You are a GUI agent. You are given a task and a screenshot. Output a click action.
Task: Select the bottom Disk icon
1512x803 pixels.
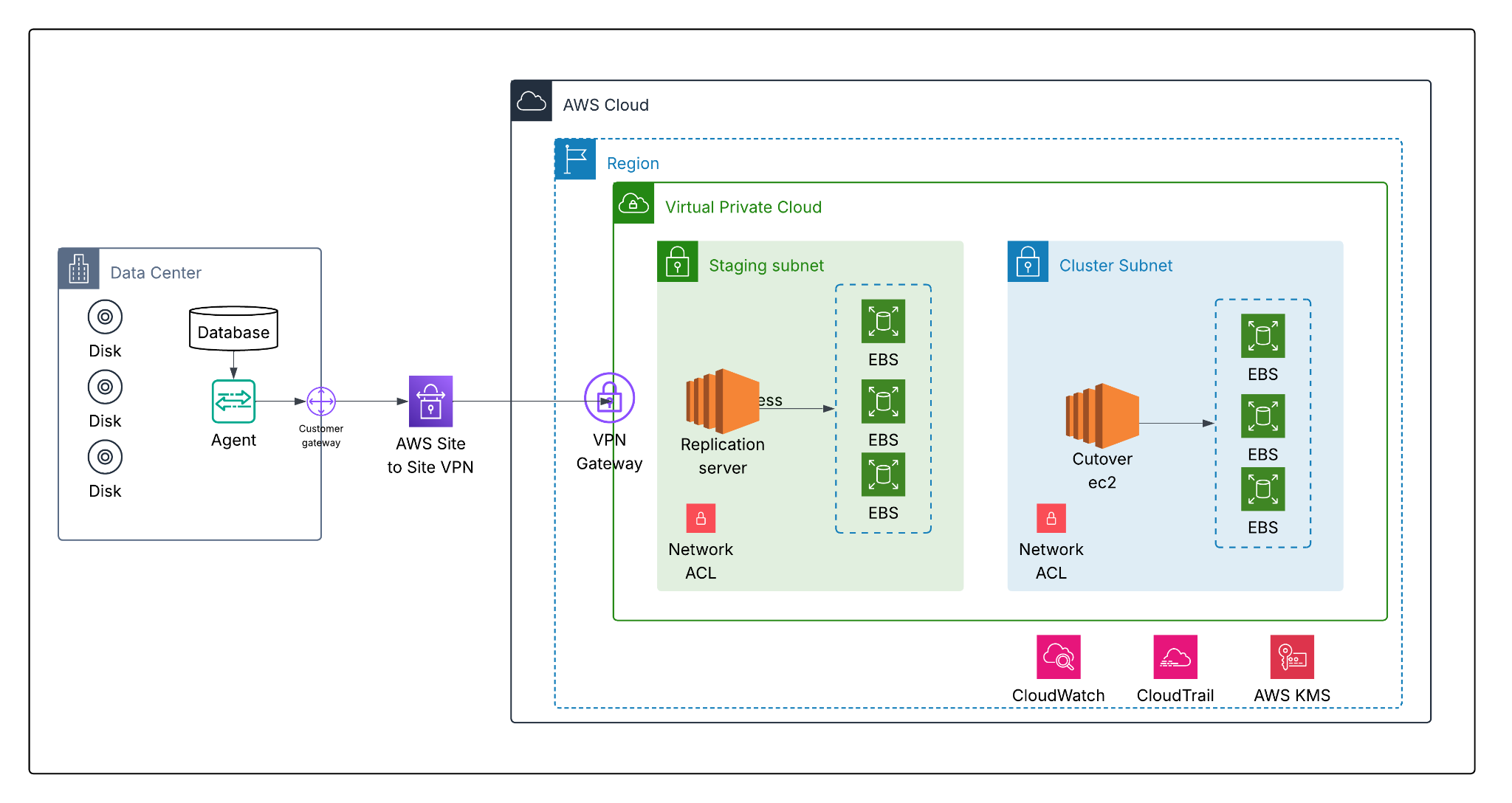[105, 457]
